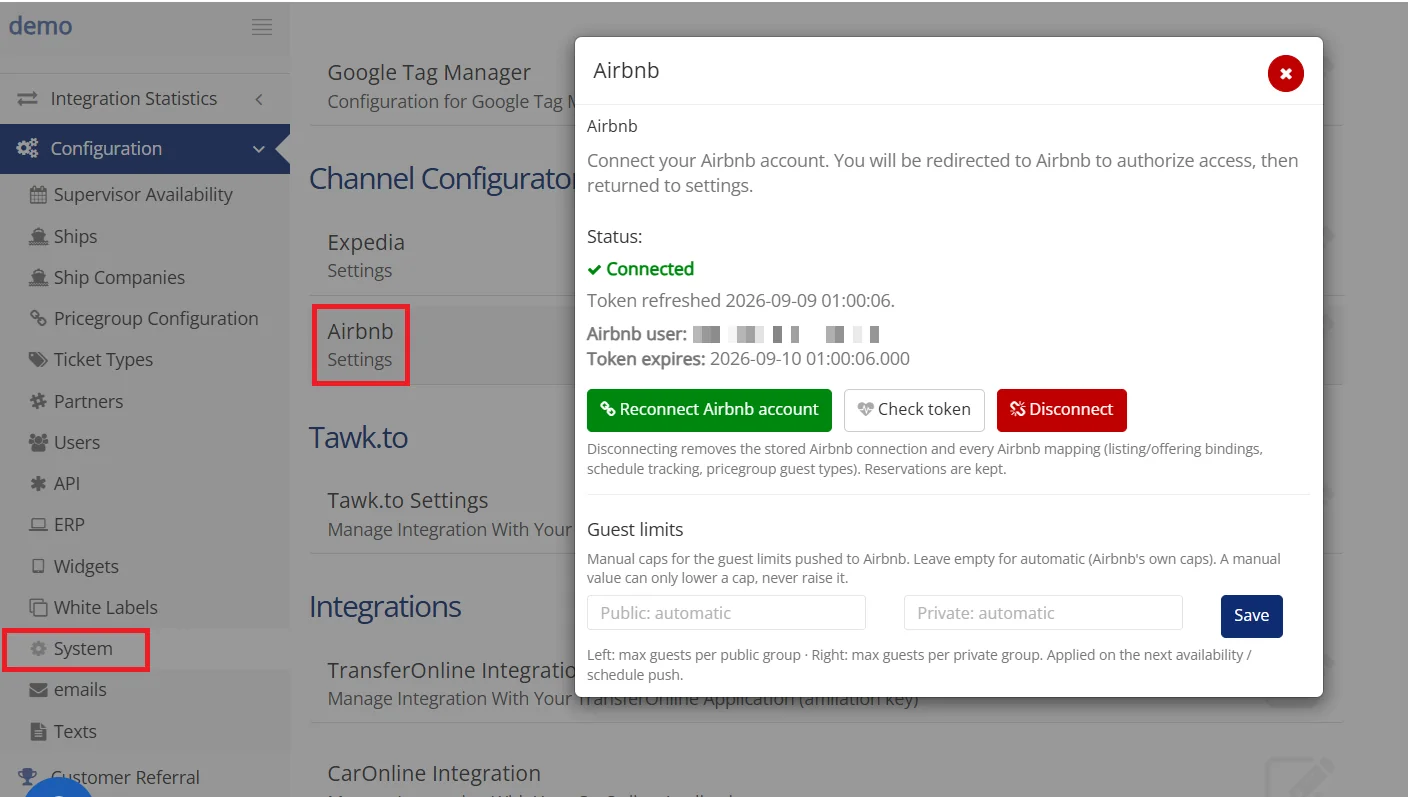Click the red Disconnect button
The height and width of the screenshot is (797, 1408).
1062,410
